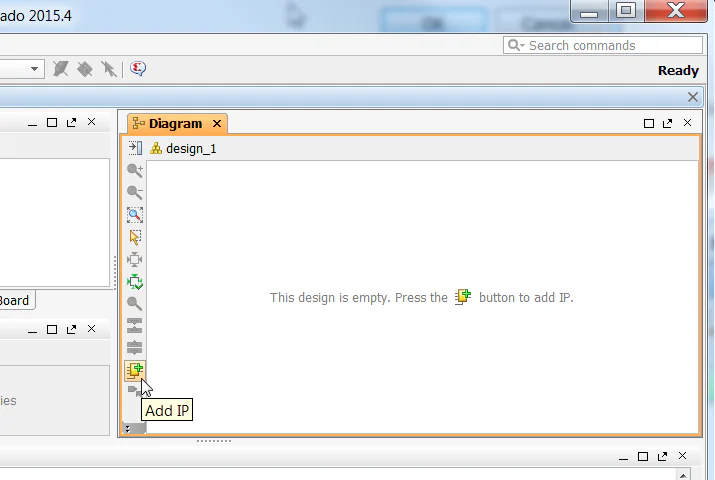Click Zoom In on the diagram toolbar
The width and height of the screenshot is (715, 480).
(135, 170)
